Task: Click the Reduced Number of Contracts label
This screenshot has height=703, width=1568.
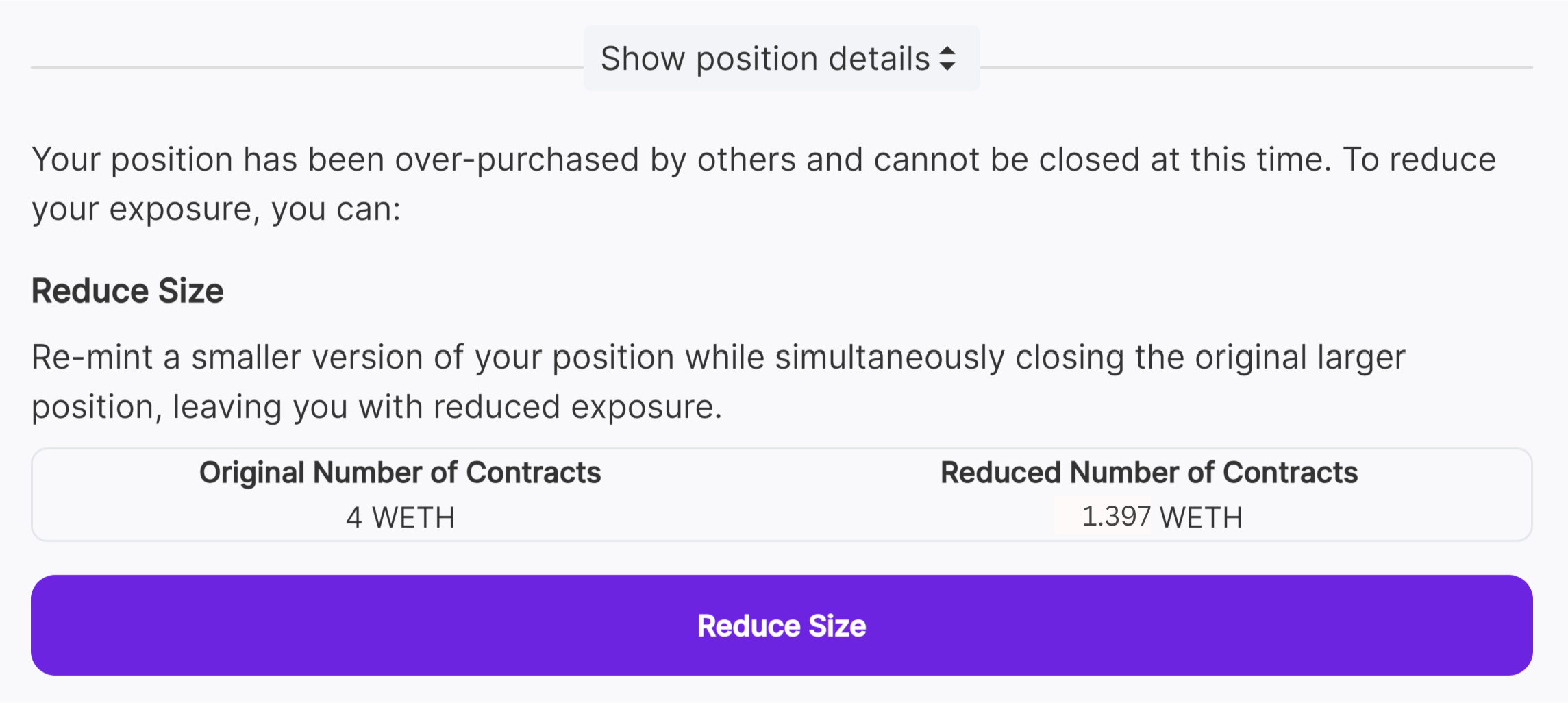Action: [1149, 473]
